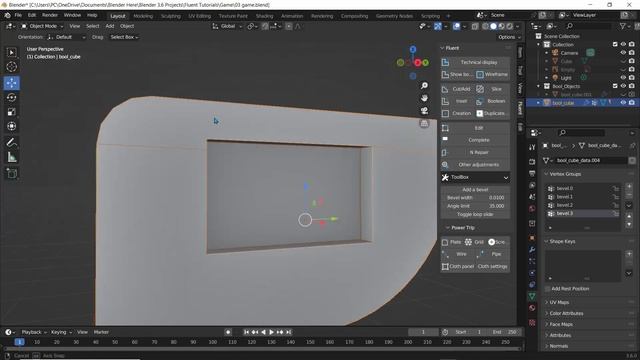Open the File menu
The width and height of the screenshot is (640, 360).
tap(18, 15)
